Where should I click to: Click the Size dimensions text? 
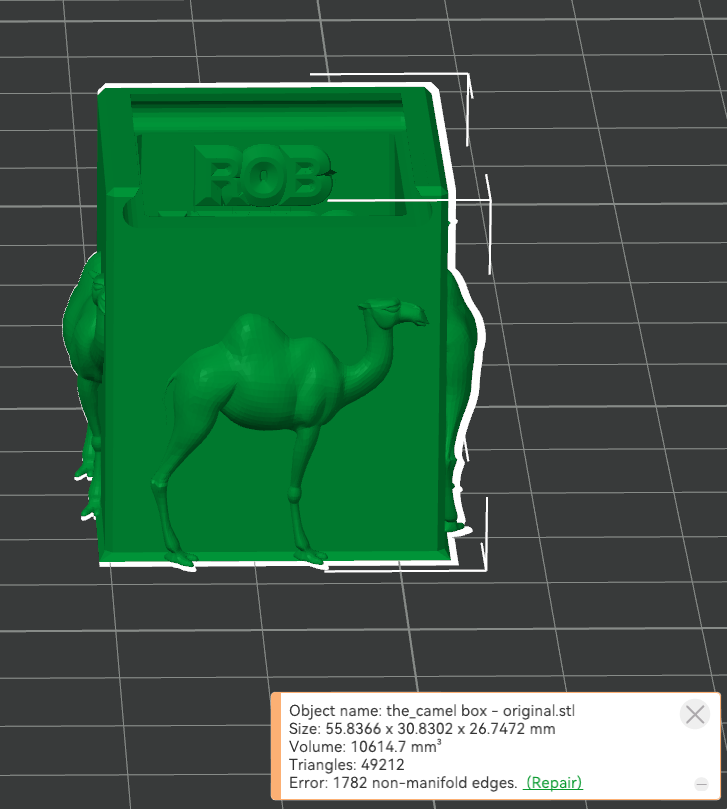[422, 729]
